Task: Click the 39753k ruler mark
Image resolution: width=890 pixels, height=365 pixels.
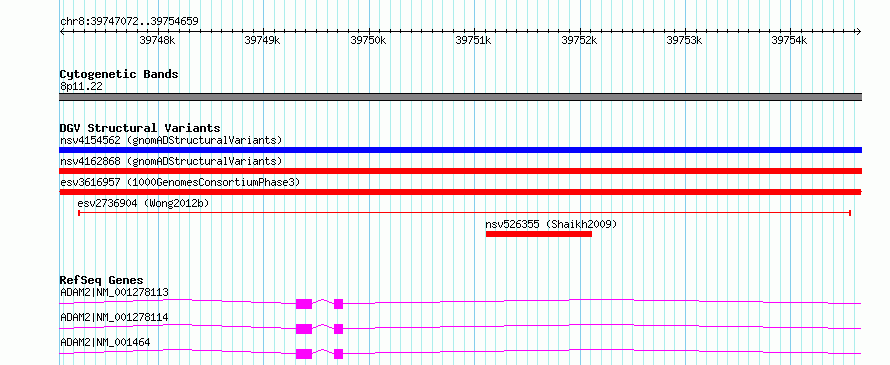Action: click(684, 40)
